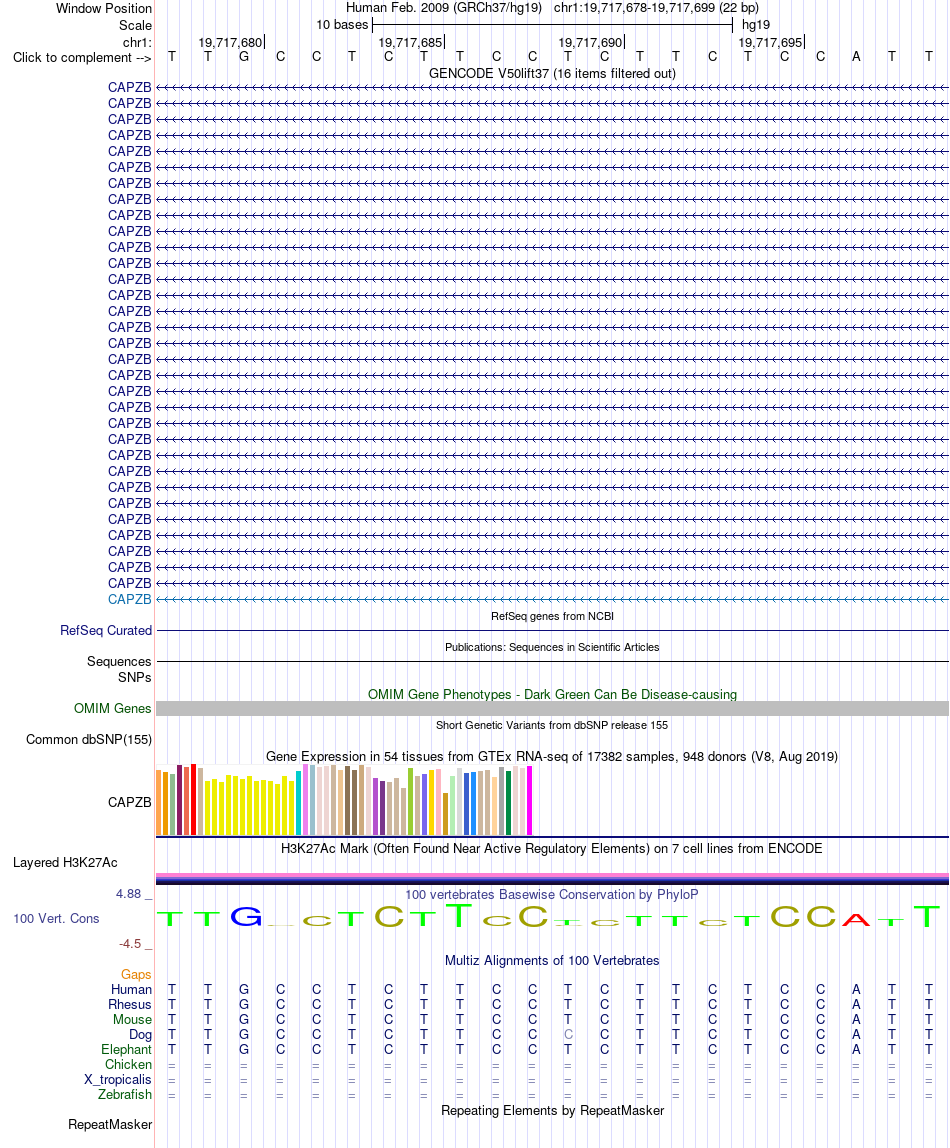Screen dimensions: 950x1148
Task: Open the 'GENCODE V50lift37 (16 items filtered out)' track title
Action: [x=552, y=73]
